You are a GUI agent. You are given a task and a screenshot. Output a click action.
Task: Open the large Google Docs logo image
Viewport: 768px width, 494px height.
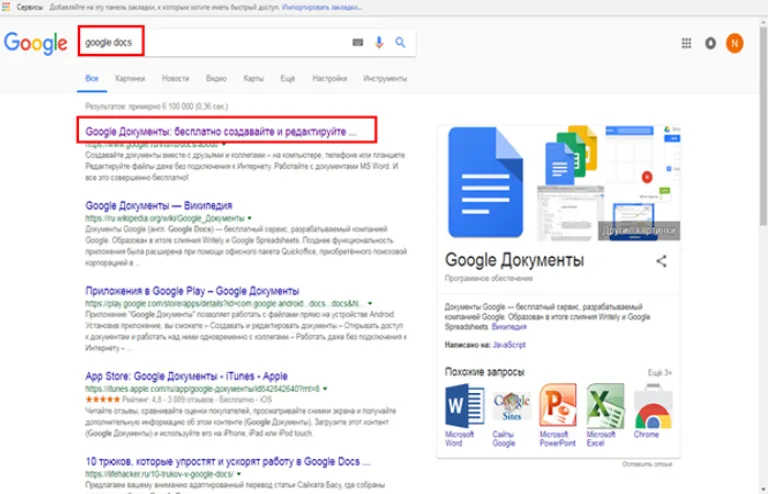[486, 183]
